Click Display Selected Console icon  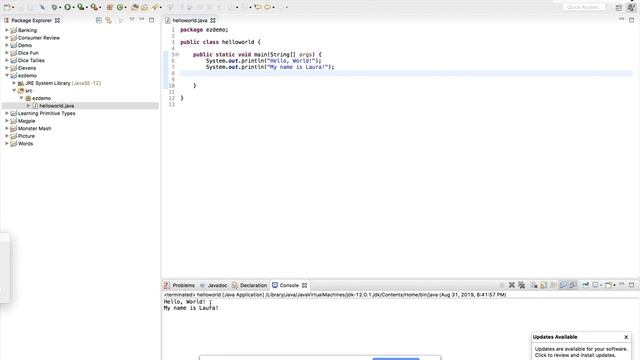tap(596, 285)
